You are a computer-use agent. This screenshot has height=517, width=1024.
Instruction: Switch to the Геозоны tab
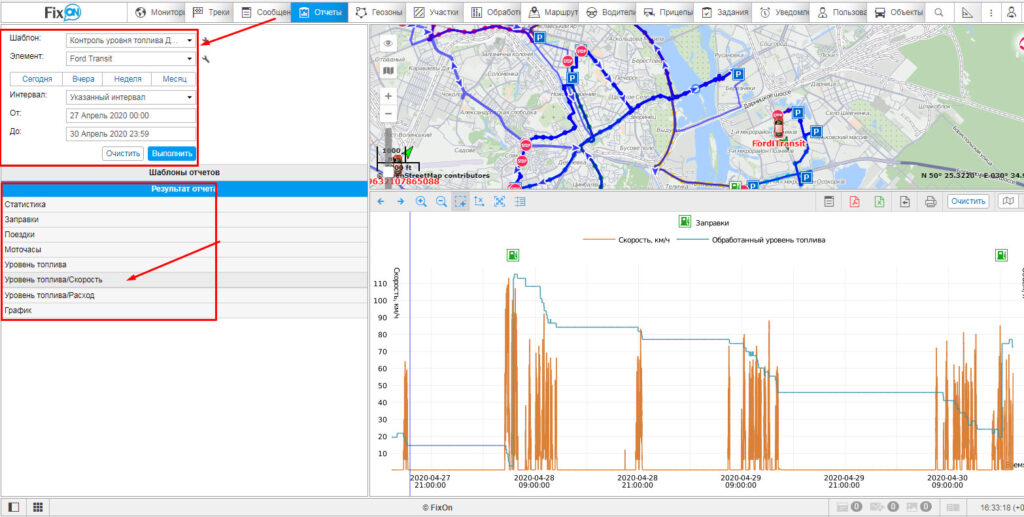379,13
